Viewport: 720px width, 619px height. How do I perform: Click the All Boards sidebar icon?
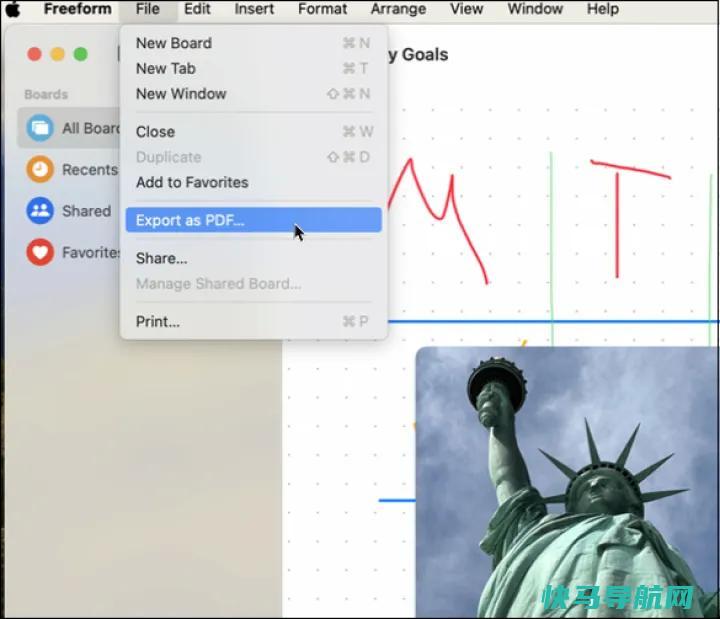point(40,128)
